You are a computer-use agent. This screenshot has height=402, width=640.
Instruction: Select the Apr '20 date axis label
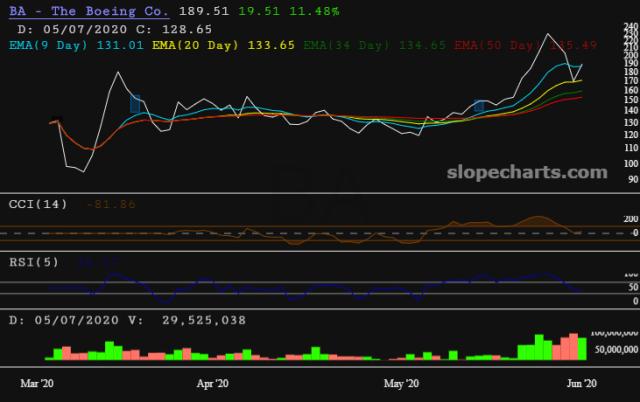(212, 383)
